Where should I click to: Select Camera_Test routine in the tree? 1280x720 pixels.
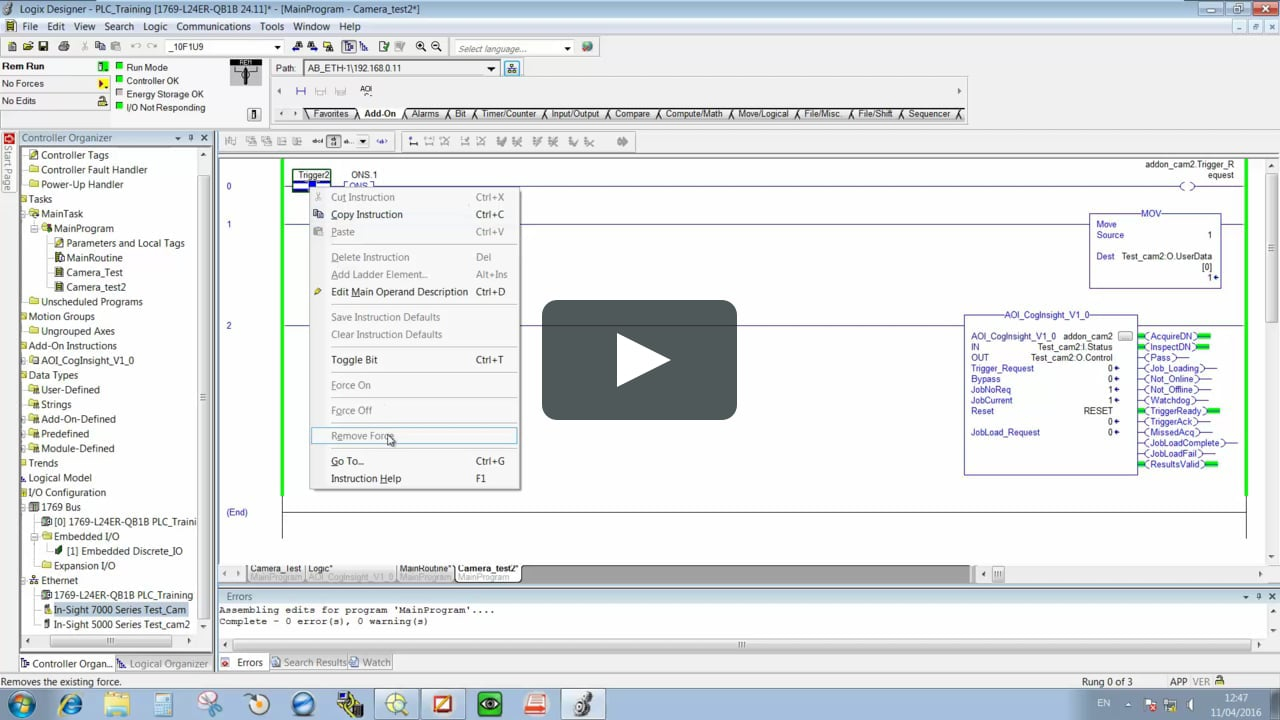(94, 272)
